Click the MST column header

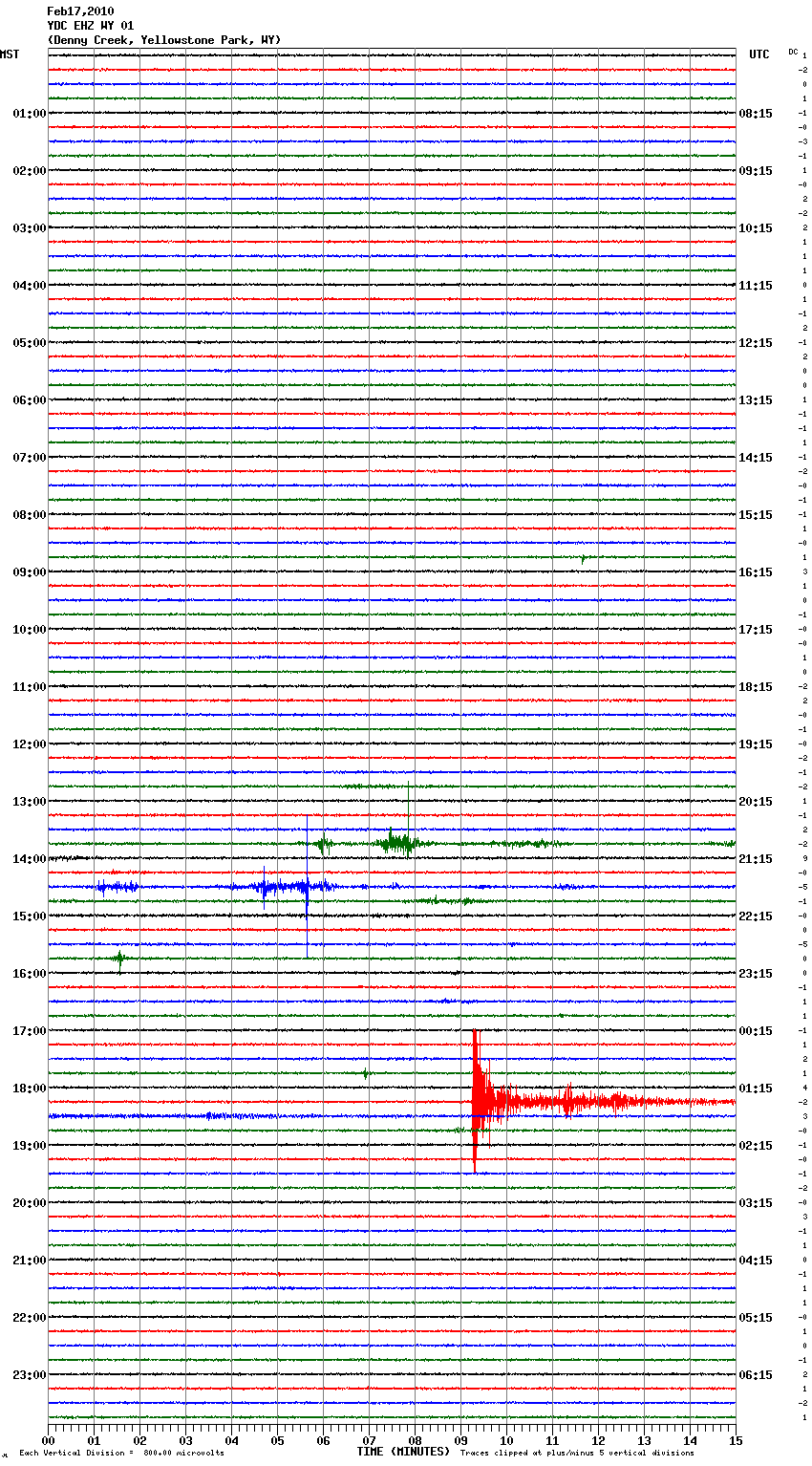(10, 54)
